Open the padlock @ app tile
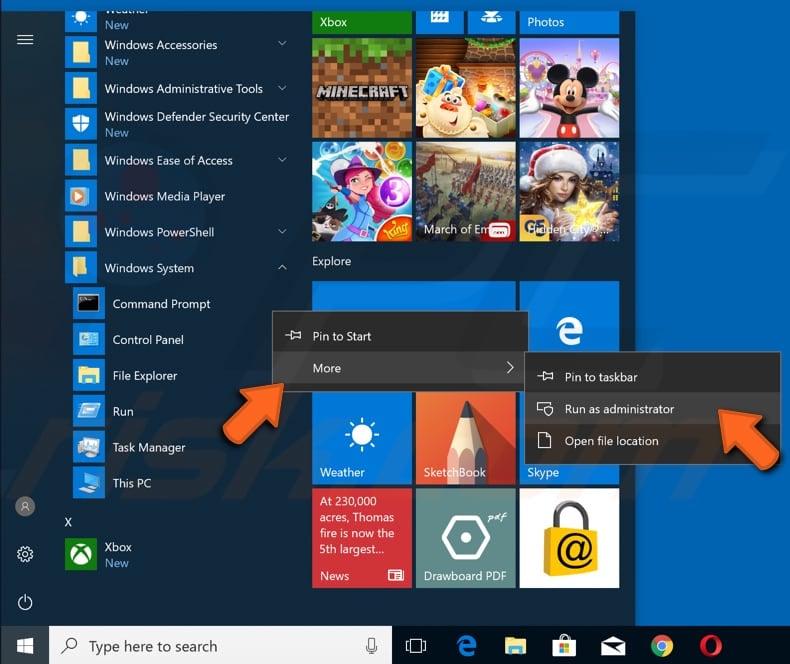This screenshot has width=790, height=664. tap(569, 538)
